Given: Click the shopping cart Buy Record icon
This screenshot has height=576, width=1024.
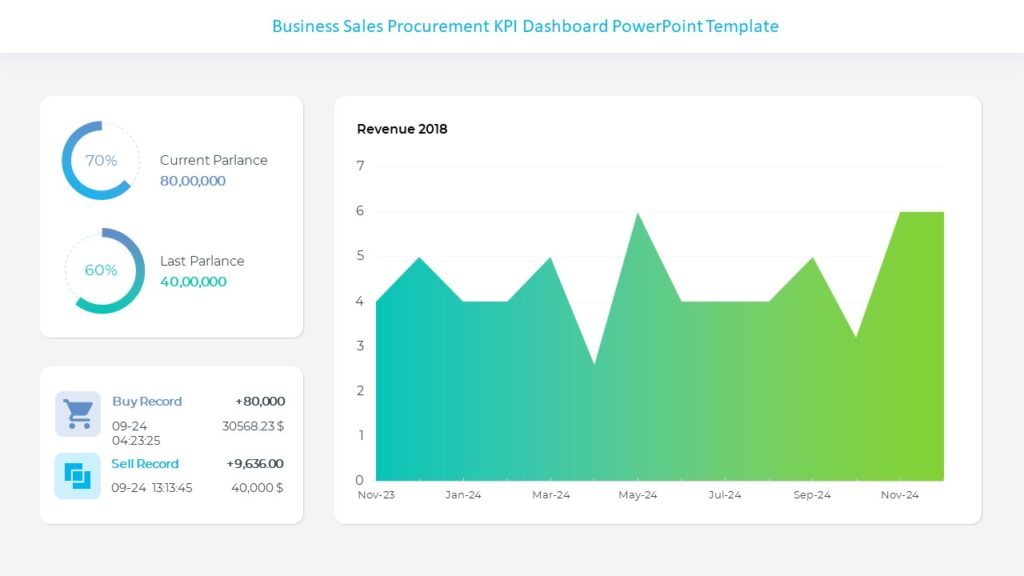Looking at the screenshot, I should click(78, 413).
